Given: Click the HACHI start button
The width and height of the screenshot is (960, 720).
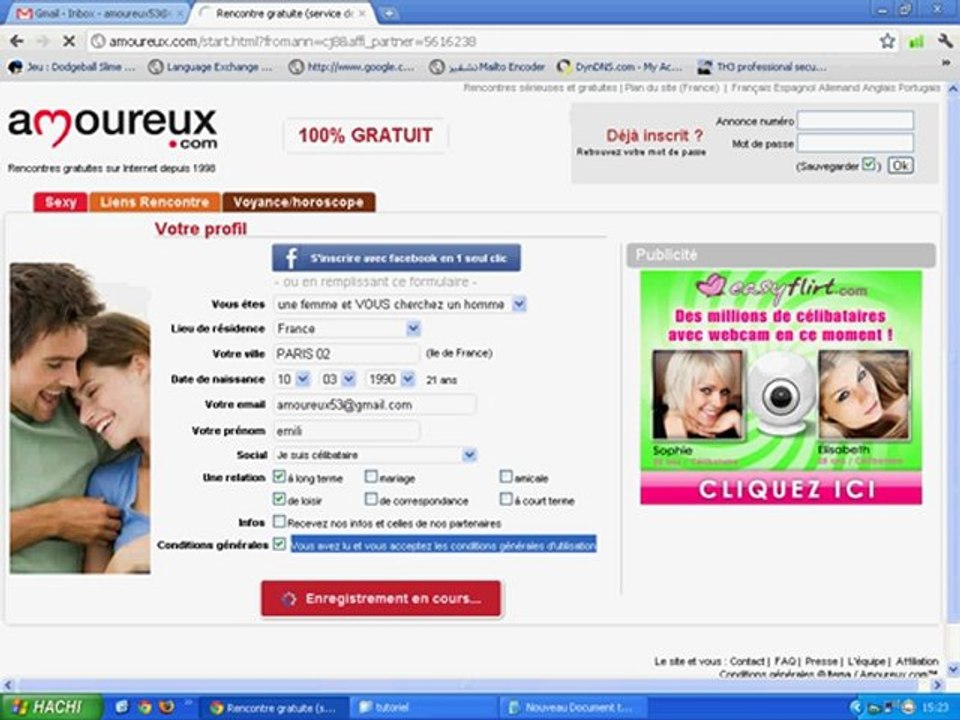Looking at the screenshot, I should 51,707.
